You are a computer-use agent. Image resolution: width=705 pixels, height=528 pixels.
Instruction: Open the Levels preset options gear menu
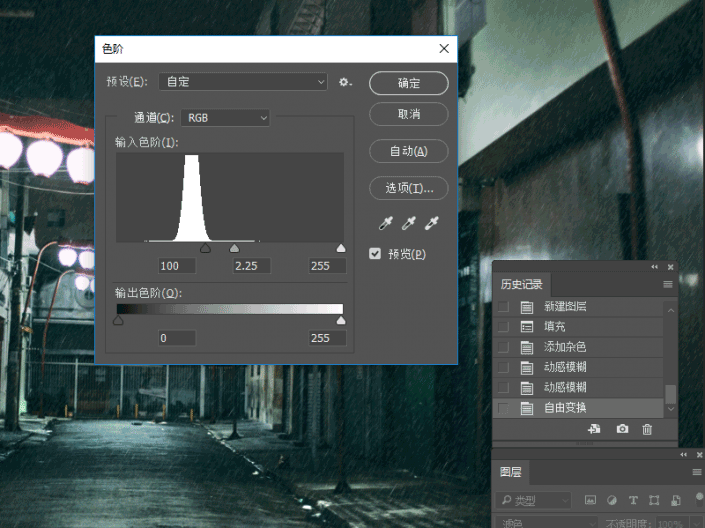click(x=345, y=82)
